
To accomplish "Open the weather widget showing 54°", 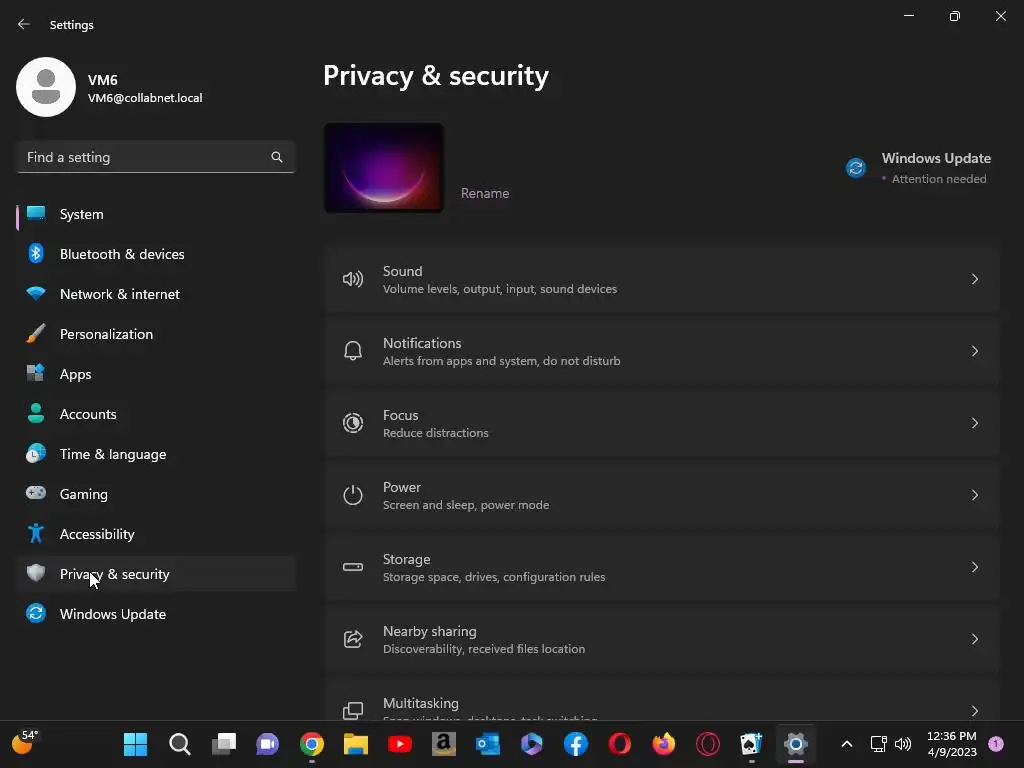I will tap(25, 742).
